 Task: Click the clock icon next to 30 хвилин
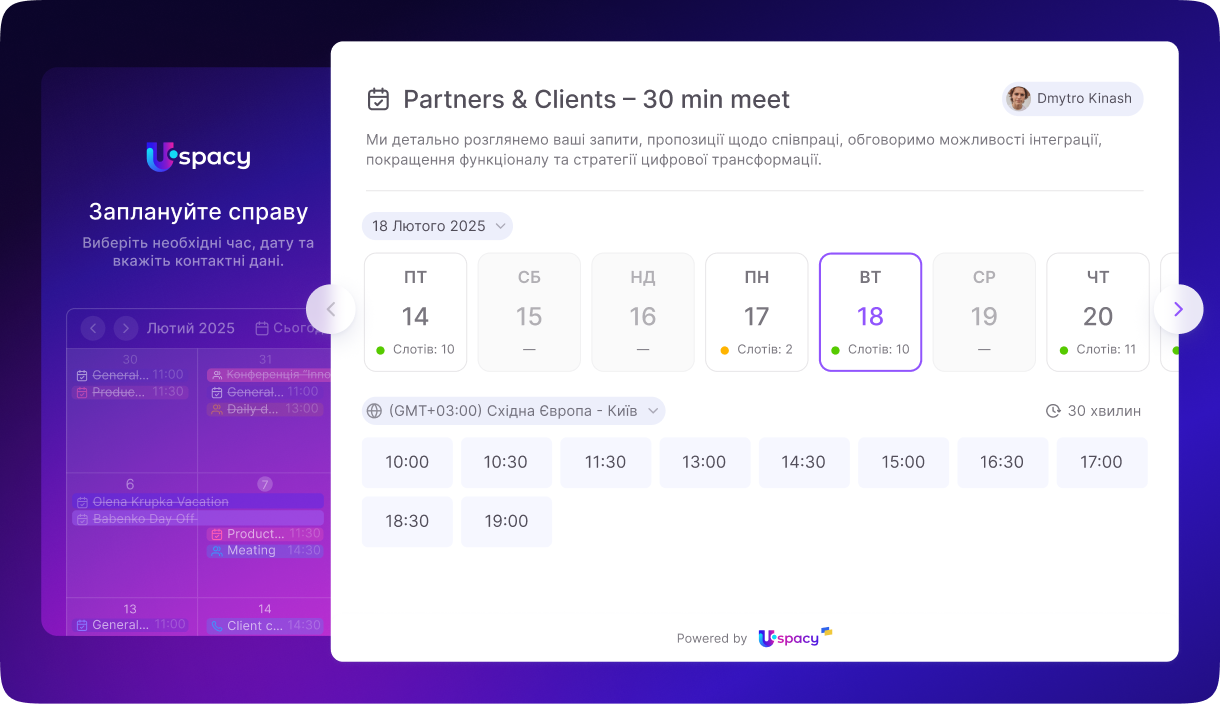point(1053,411)
